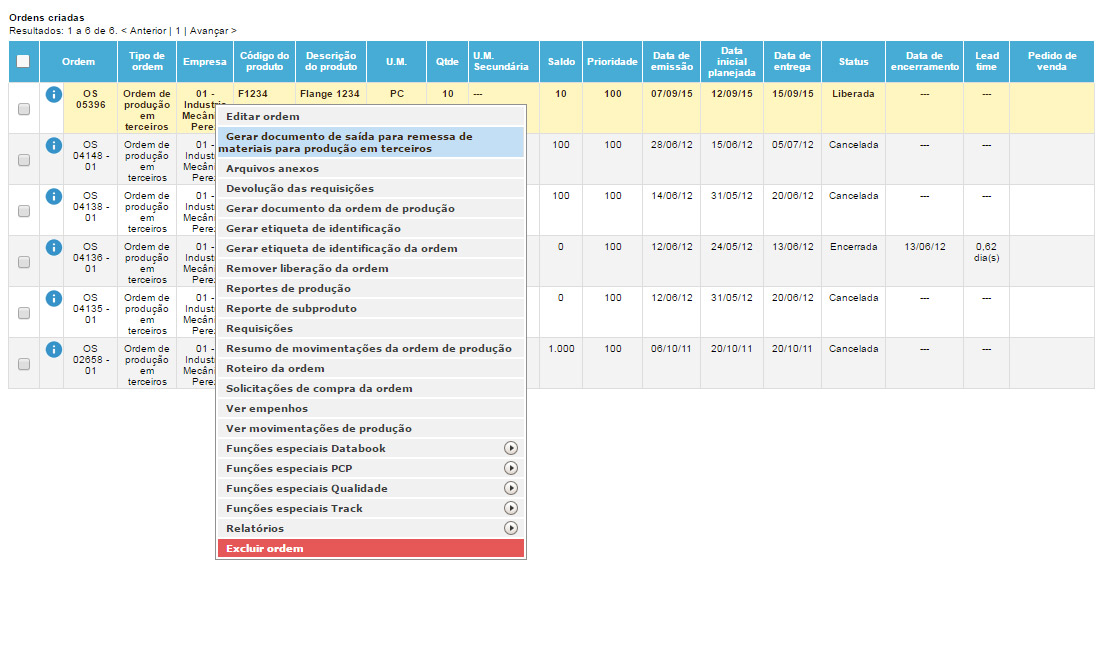This screenshot has width=1106, height=672.
Task: Open Resumo de movimentações da ordem de produção
Action: (371, 348)
